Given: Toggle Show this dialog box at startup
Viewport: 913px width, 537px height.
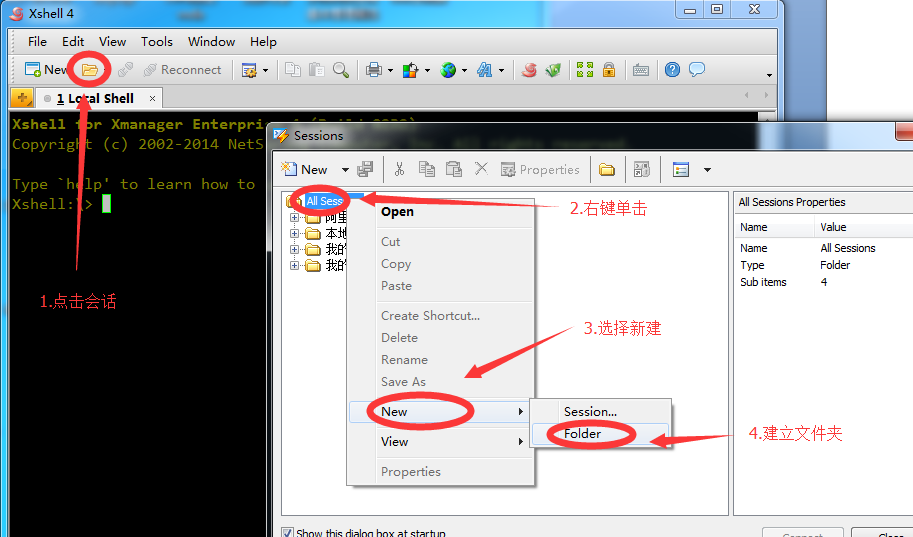Looking at the screenshot, I should [x=286, y=533].
